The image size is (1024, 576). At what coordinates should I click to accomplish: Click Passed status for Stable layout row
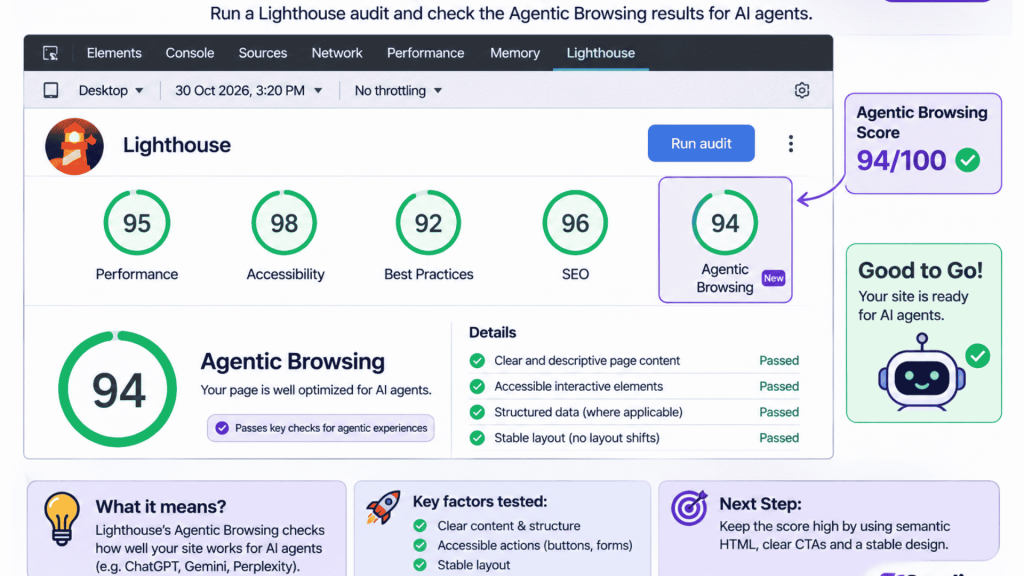(x=779, y=438)
